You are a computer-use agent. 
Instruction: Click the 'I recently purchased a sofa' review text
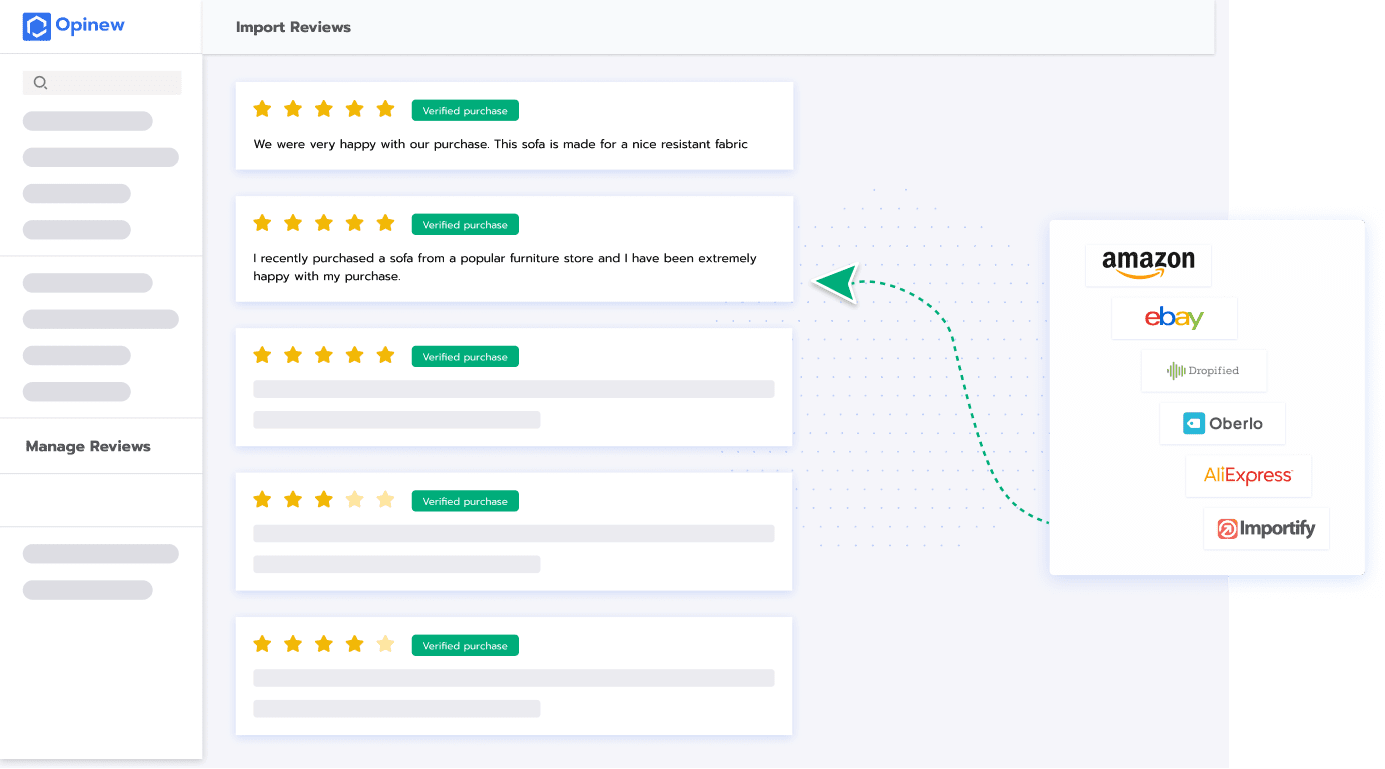pos(505,267)
